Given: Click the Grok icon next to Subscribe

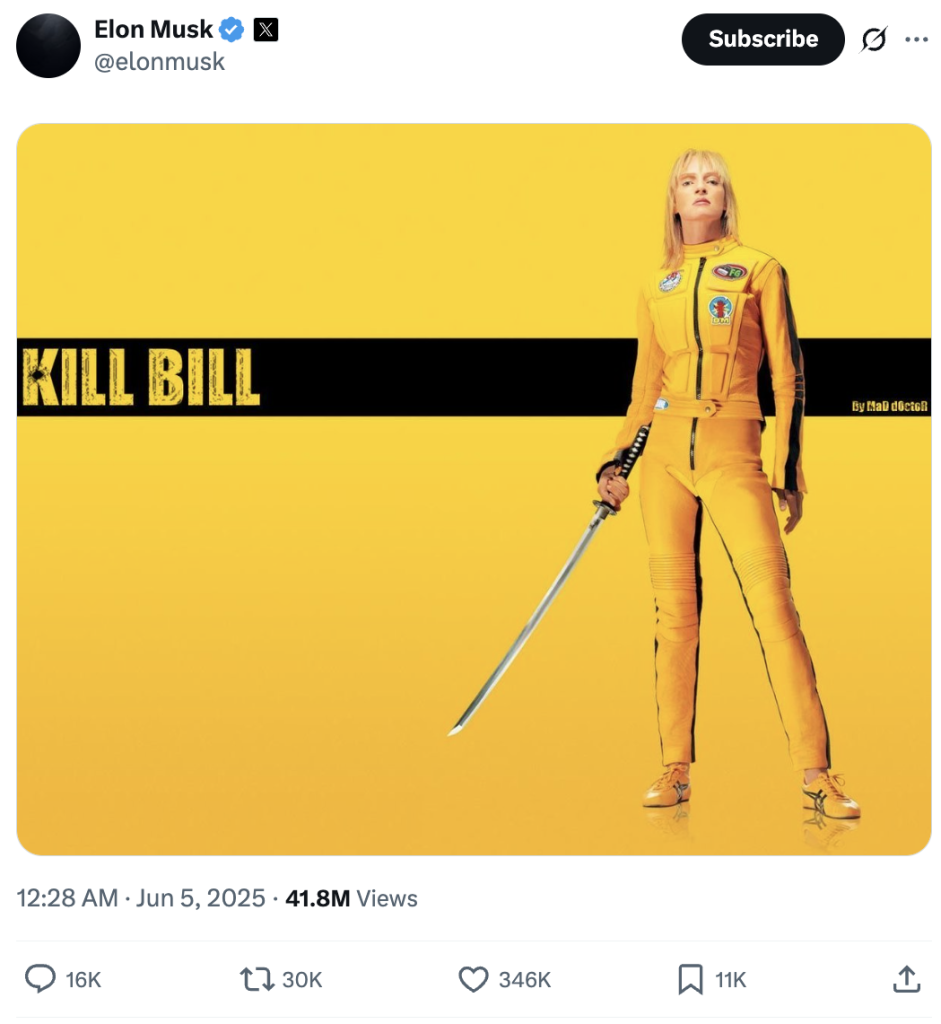Looking at the screenshot, I should tap(873, 40).
